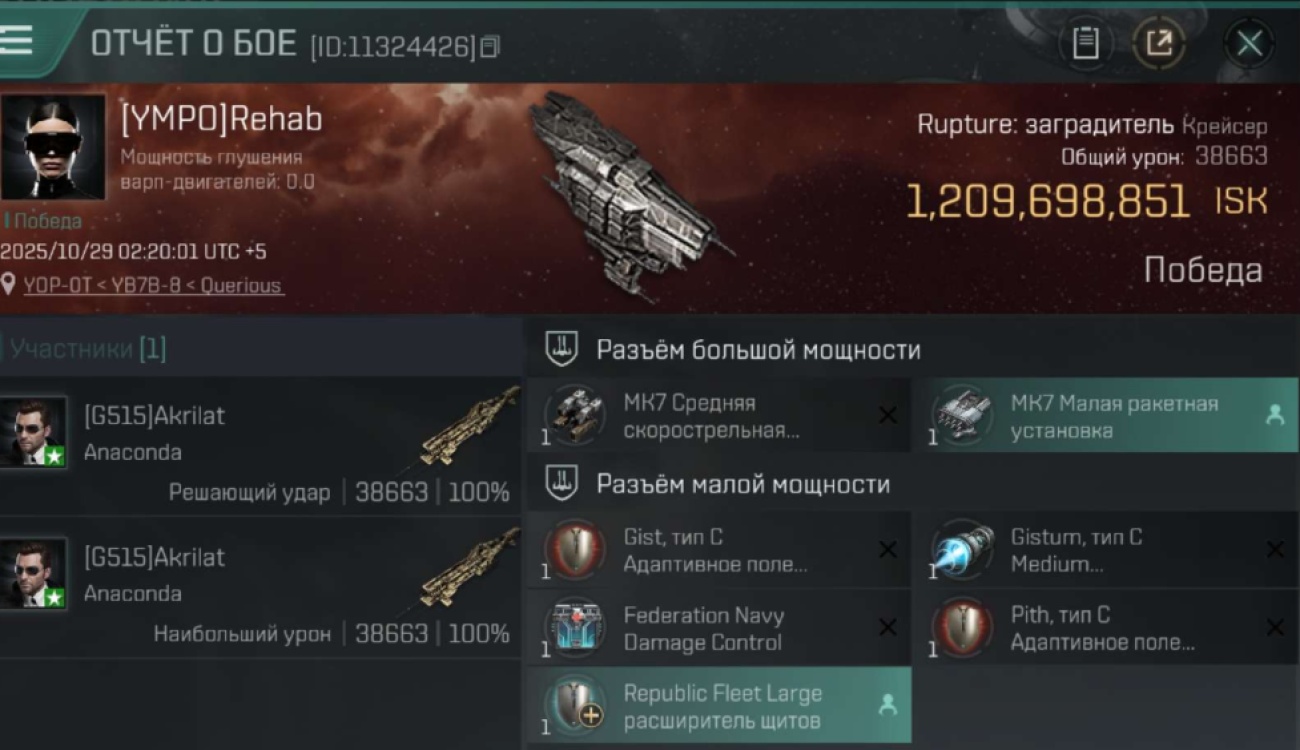Screen dimensions: 1300x750
Task: View the Rehab pilot portrait
Action: click(x=53, y=146)
